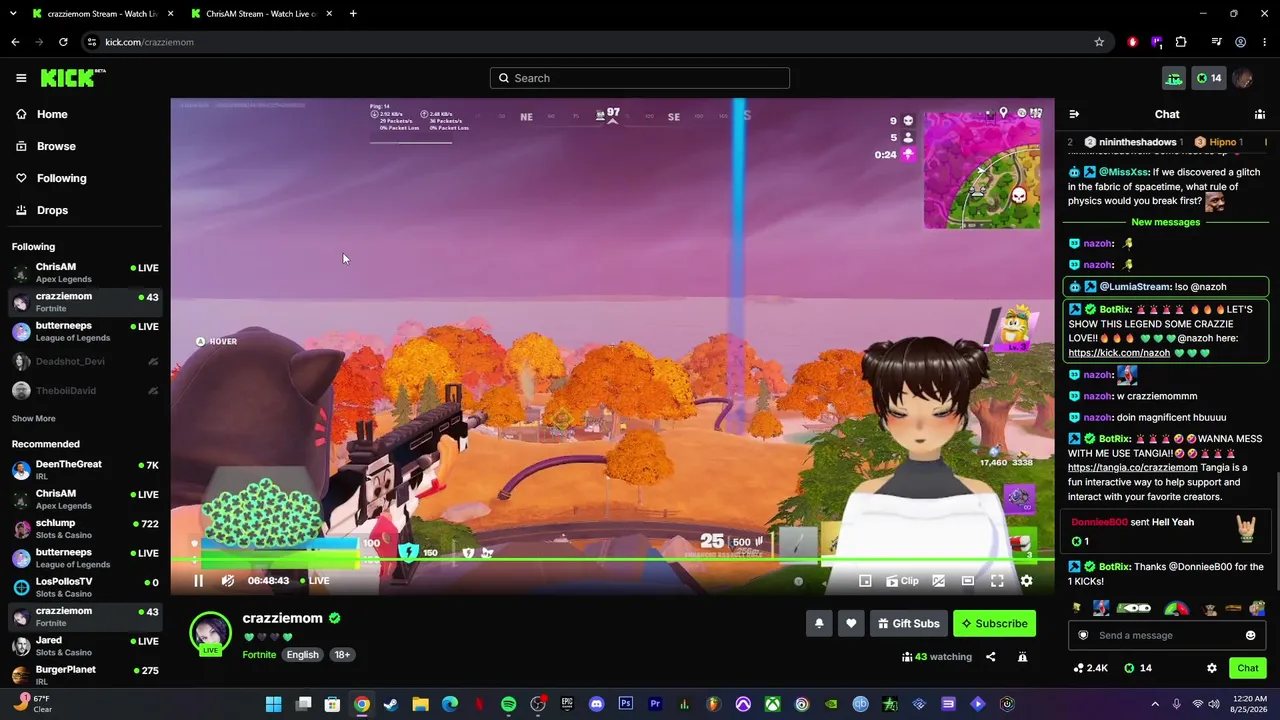Mute the stream volume in player

pyautogui.click(x=228, y=581)
